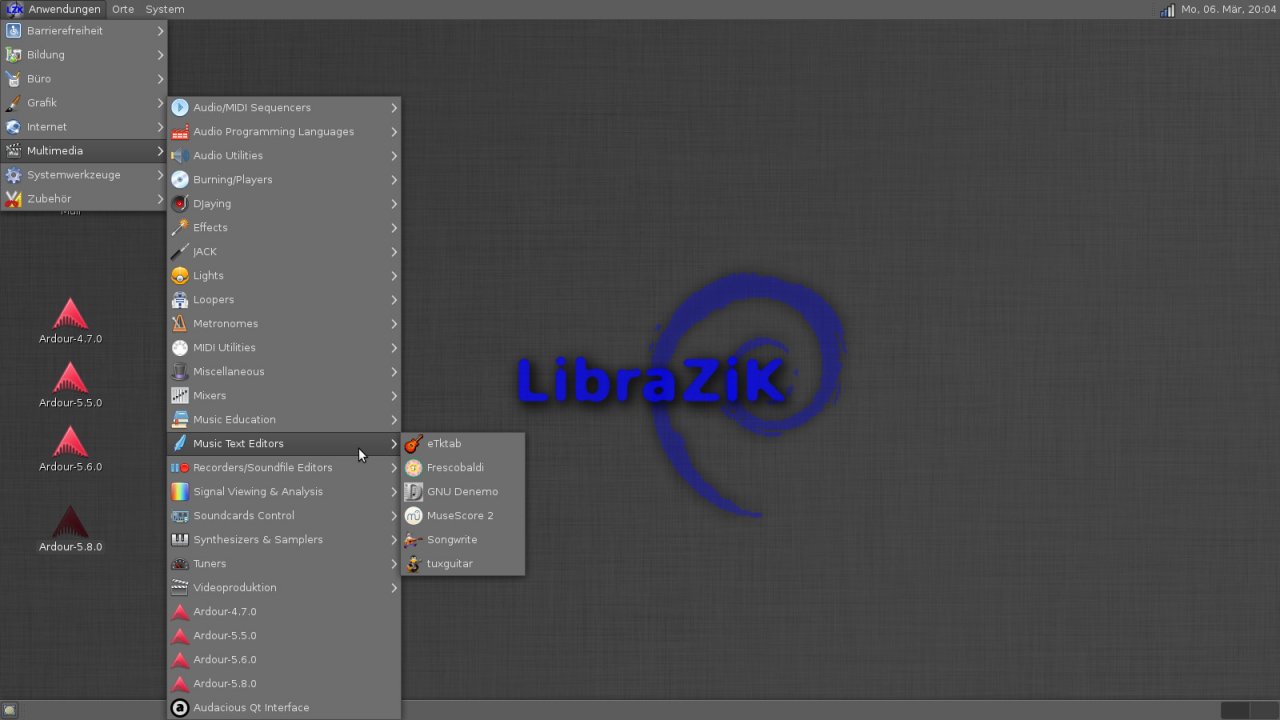The height and width of the screenshot is (720, 1280).
Task: Open Songwrite guitar icon
Action: point(413,540)
